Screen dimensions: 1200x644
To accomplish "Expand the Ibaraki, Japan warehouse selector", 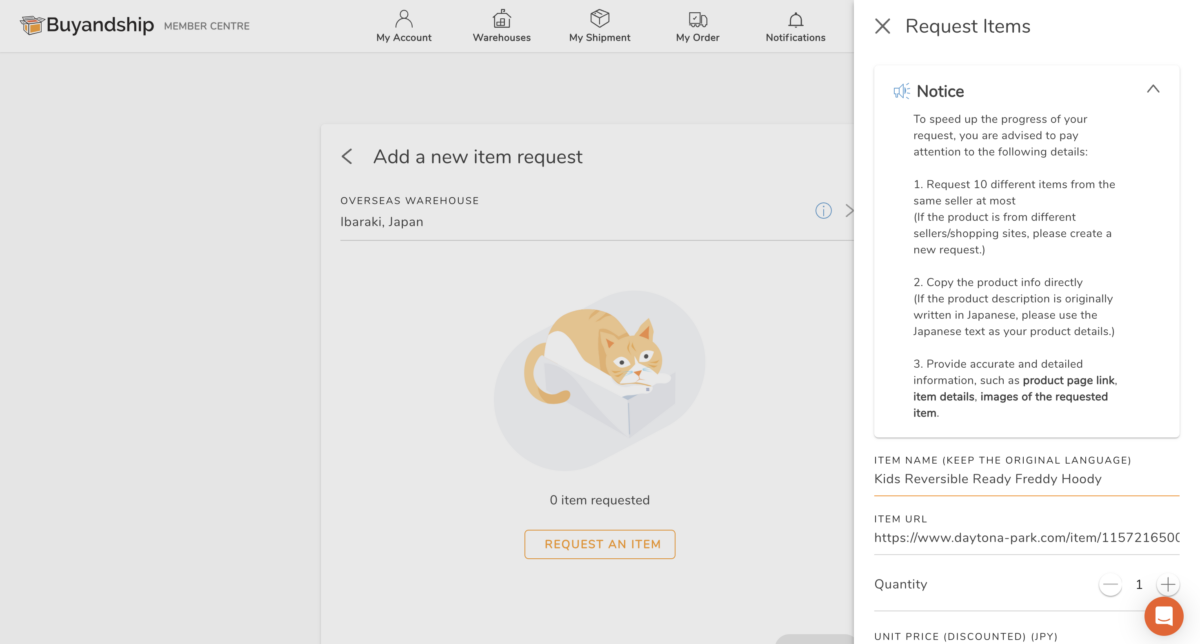I will pos(848,211).
